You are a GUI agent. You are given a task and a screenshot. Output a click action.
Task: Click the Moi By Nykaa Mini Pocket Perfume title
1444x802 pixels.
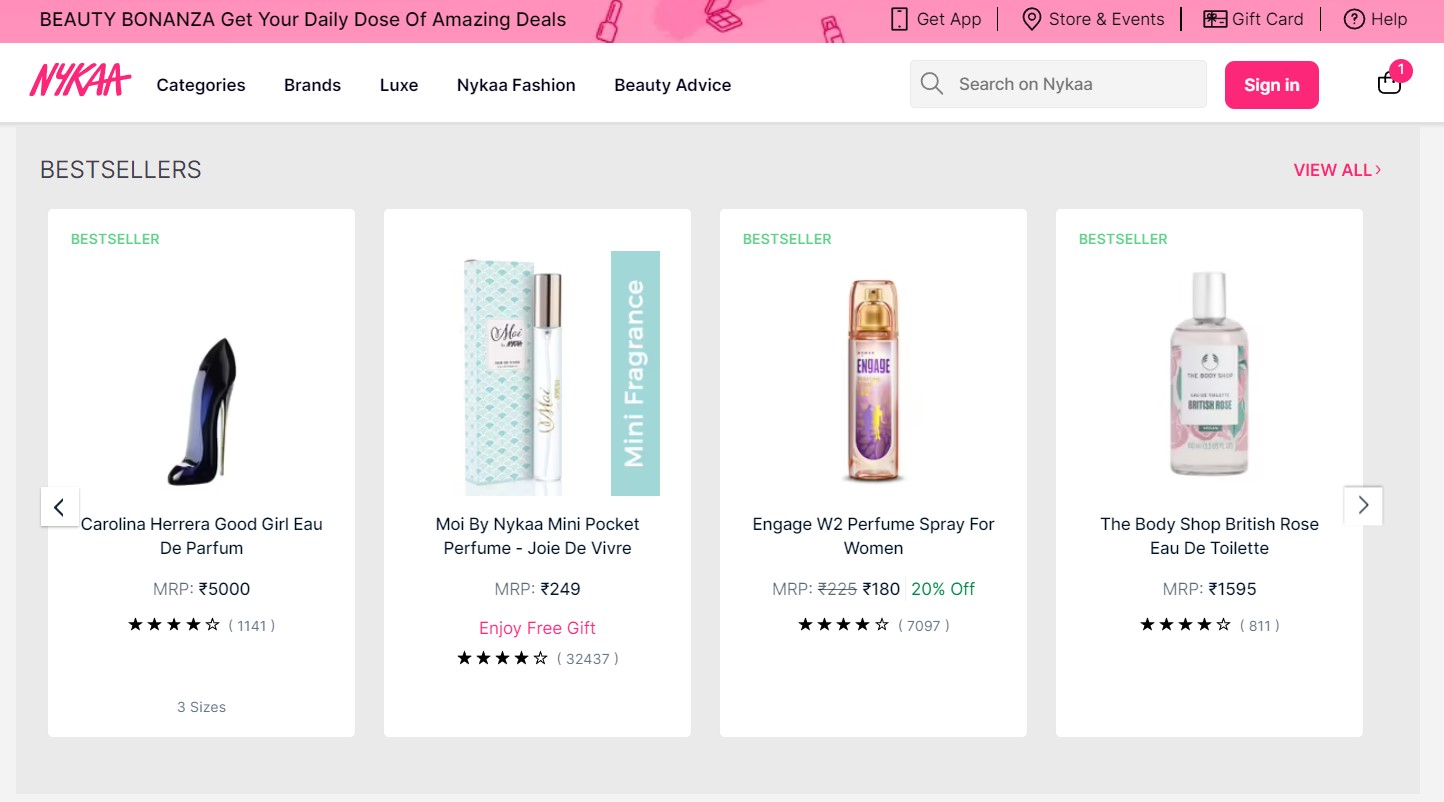click(x=537, y=536)
